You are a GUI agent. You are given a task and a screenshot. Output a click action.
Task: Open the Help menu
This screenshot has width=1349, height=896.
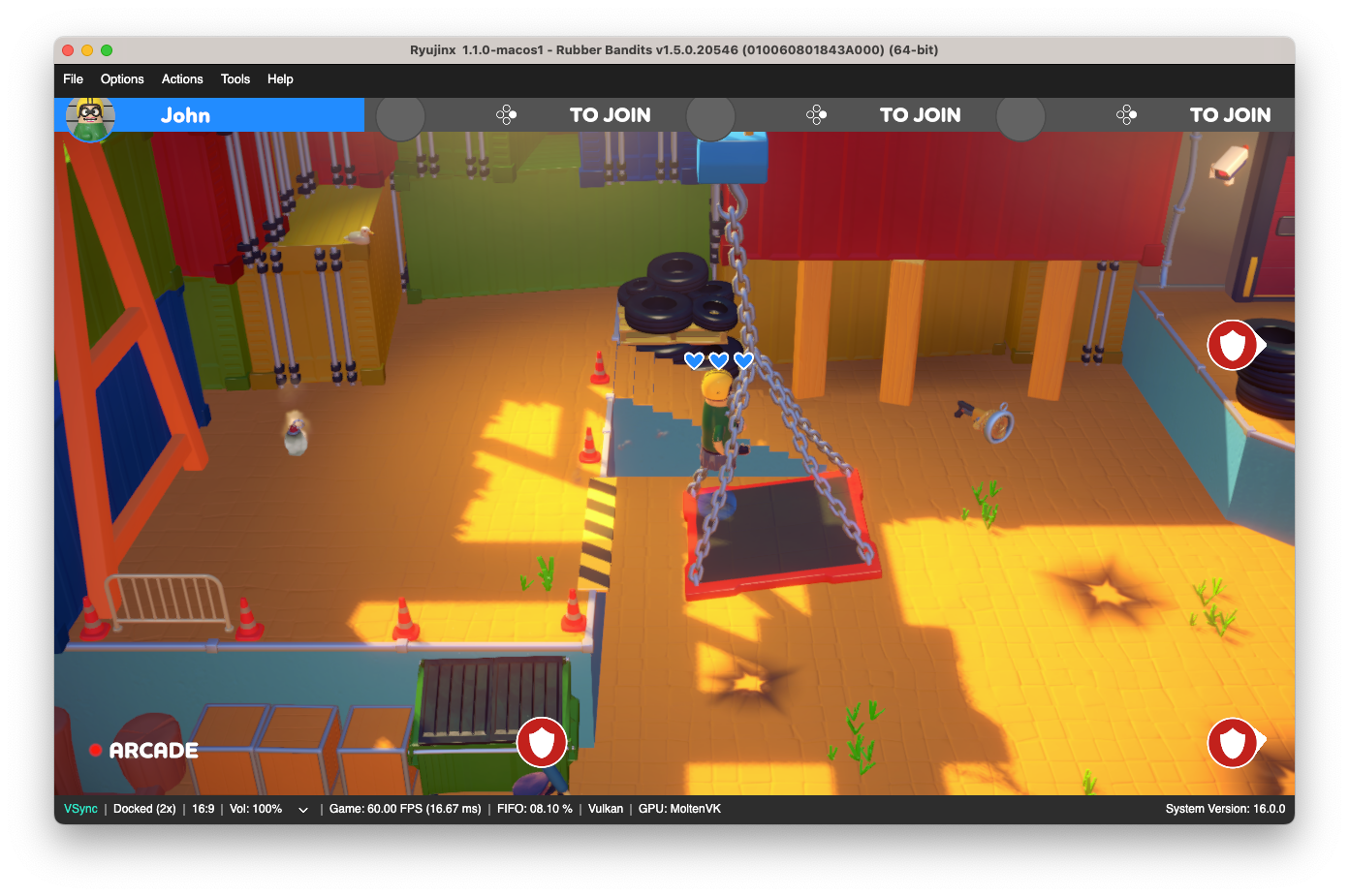[x=280, y=79]
